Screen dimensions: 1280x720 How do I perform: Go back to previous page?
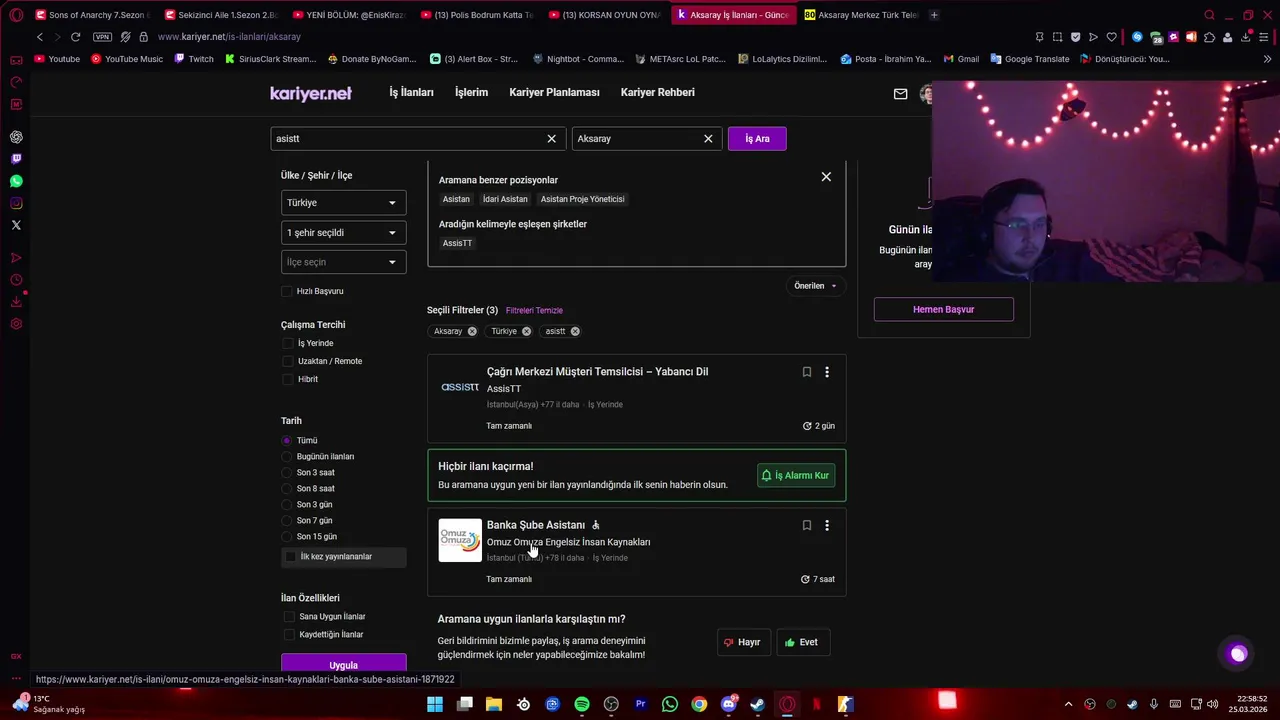[x=40, y=37]
